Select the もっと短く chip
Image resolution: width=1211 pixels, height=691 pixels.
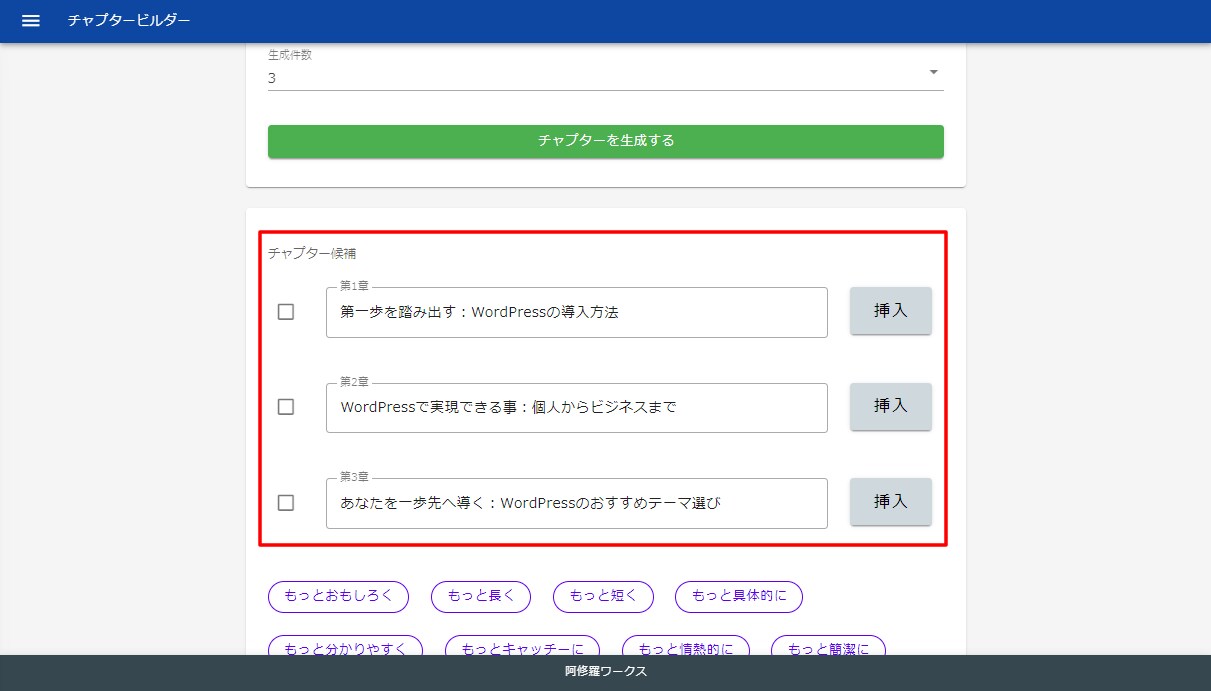603,597
